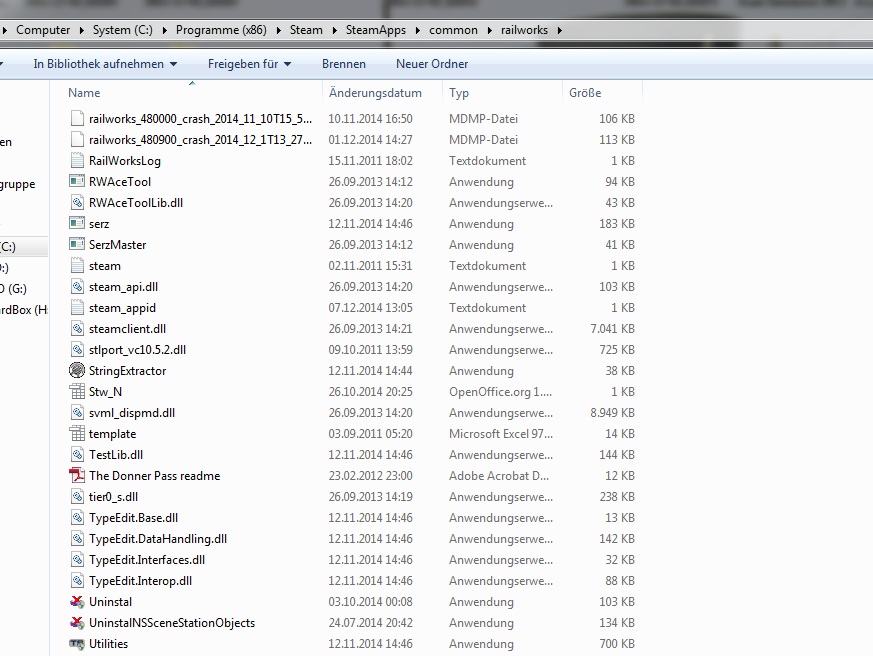Select the file named Utilities
This screenshot has width=873, height=656.
pos(109,644)
